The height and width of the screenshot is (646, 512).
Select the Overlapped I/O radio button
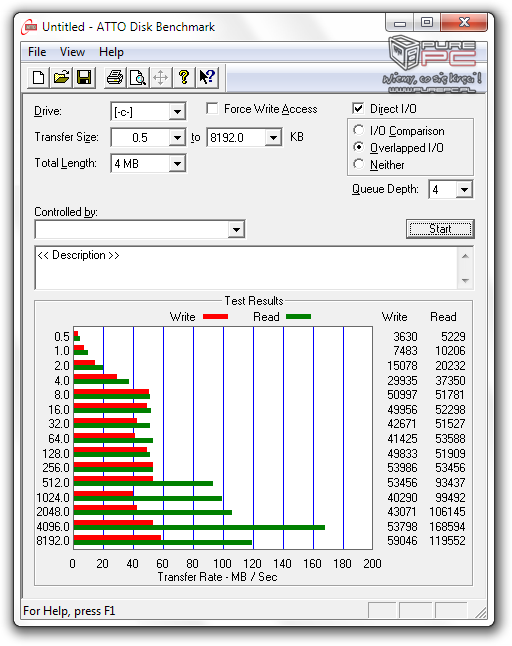click(359, 147)
